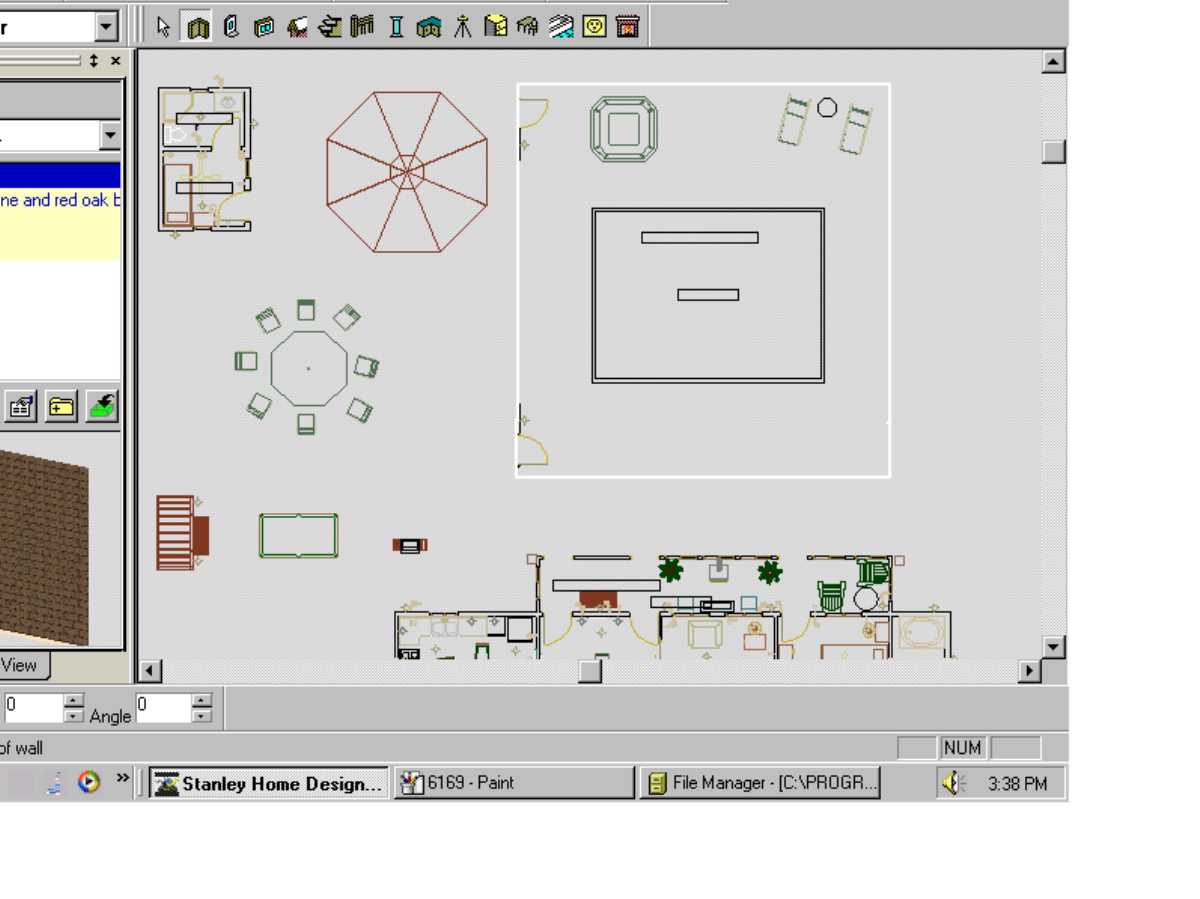Expand the quick launch chevron
Screen dimensions: 1200x899
pos(122,777)
